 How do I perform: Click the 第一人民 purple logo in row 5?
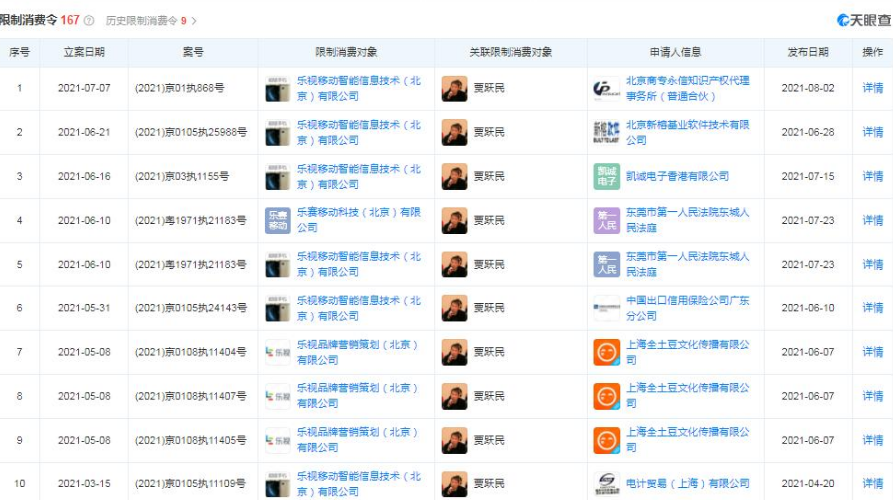(x=606, y=264)
